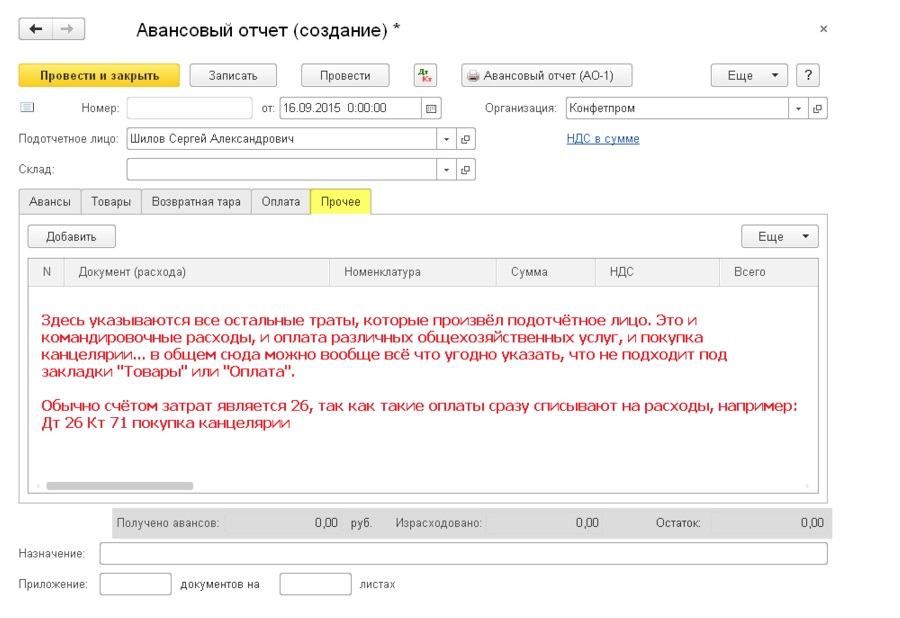Close the Авансовый отчет form
Viewport: 900px width, 618px height.
click(824, 29)
